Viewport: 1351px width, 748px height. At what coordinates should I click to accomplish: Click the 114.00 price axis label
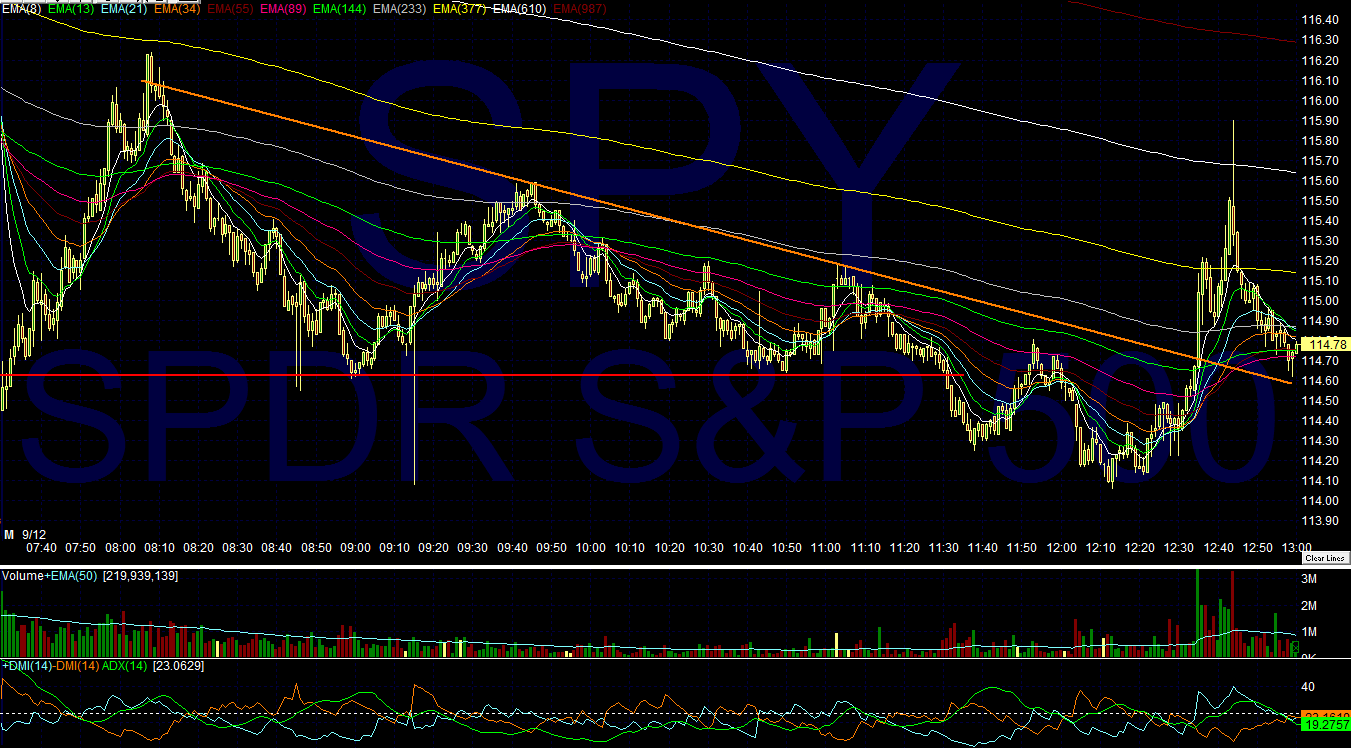point(1321,500)
